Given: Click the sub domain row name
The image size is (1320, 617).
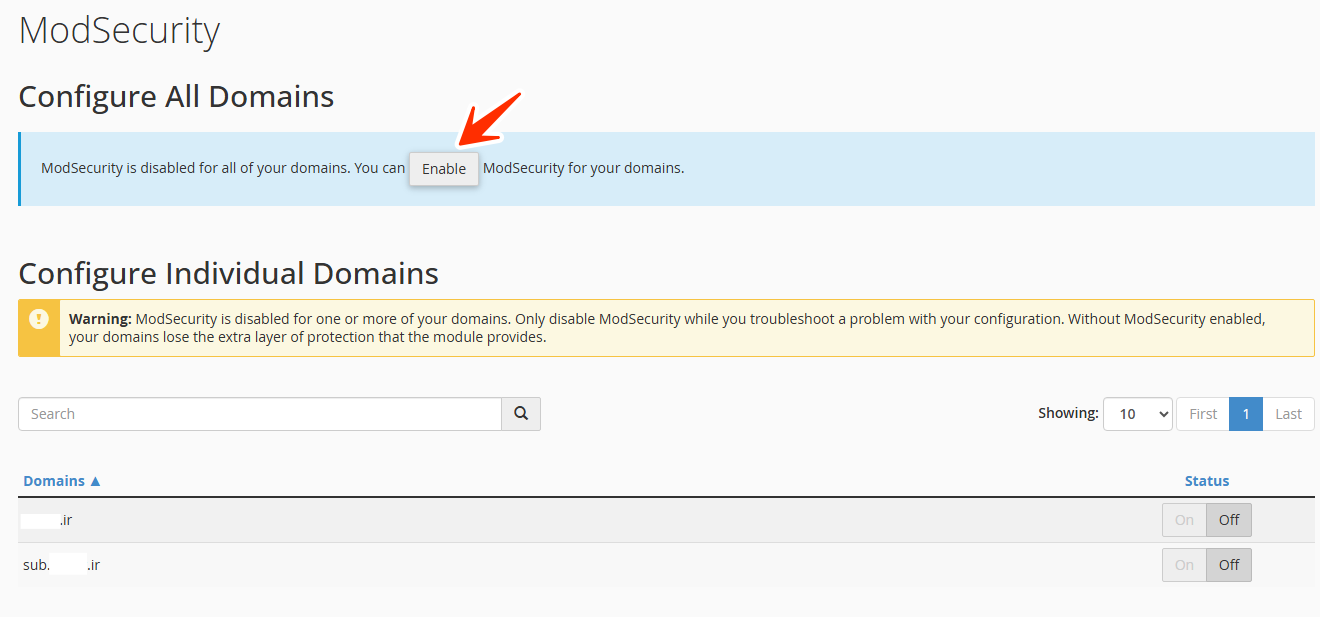Looking at the screenshot, I should pyautogui.click(x=61, y=565).
